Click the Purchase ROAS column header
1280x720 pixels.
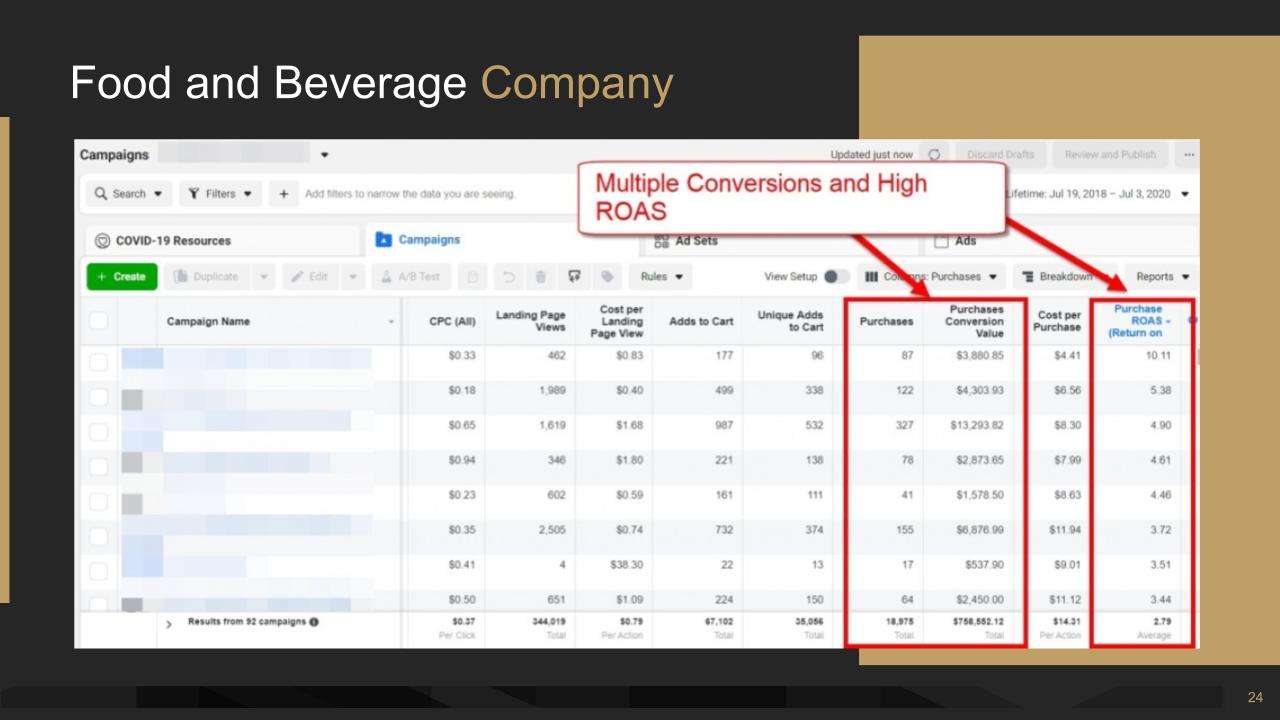click(x=1135, y=321)
